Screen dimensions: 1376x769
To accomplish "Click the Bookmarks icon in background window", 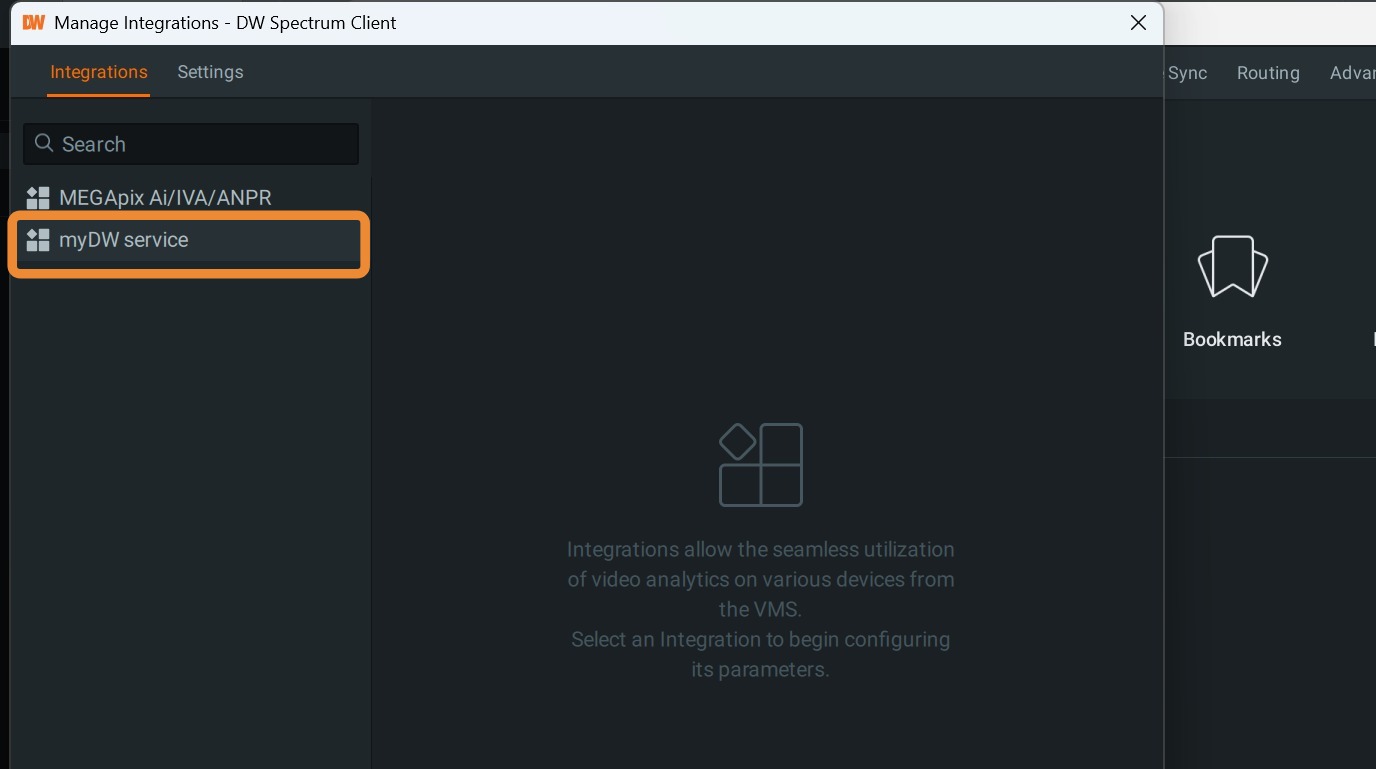I will point(1232,267).
